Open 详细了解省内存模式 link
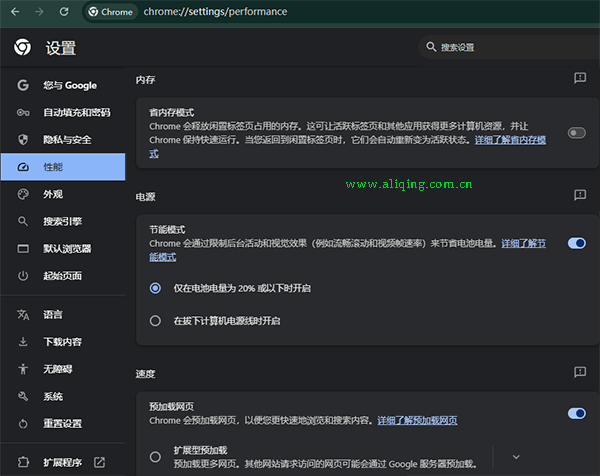 coord(510,140)
